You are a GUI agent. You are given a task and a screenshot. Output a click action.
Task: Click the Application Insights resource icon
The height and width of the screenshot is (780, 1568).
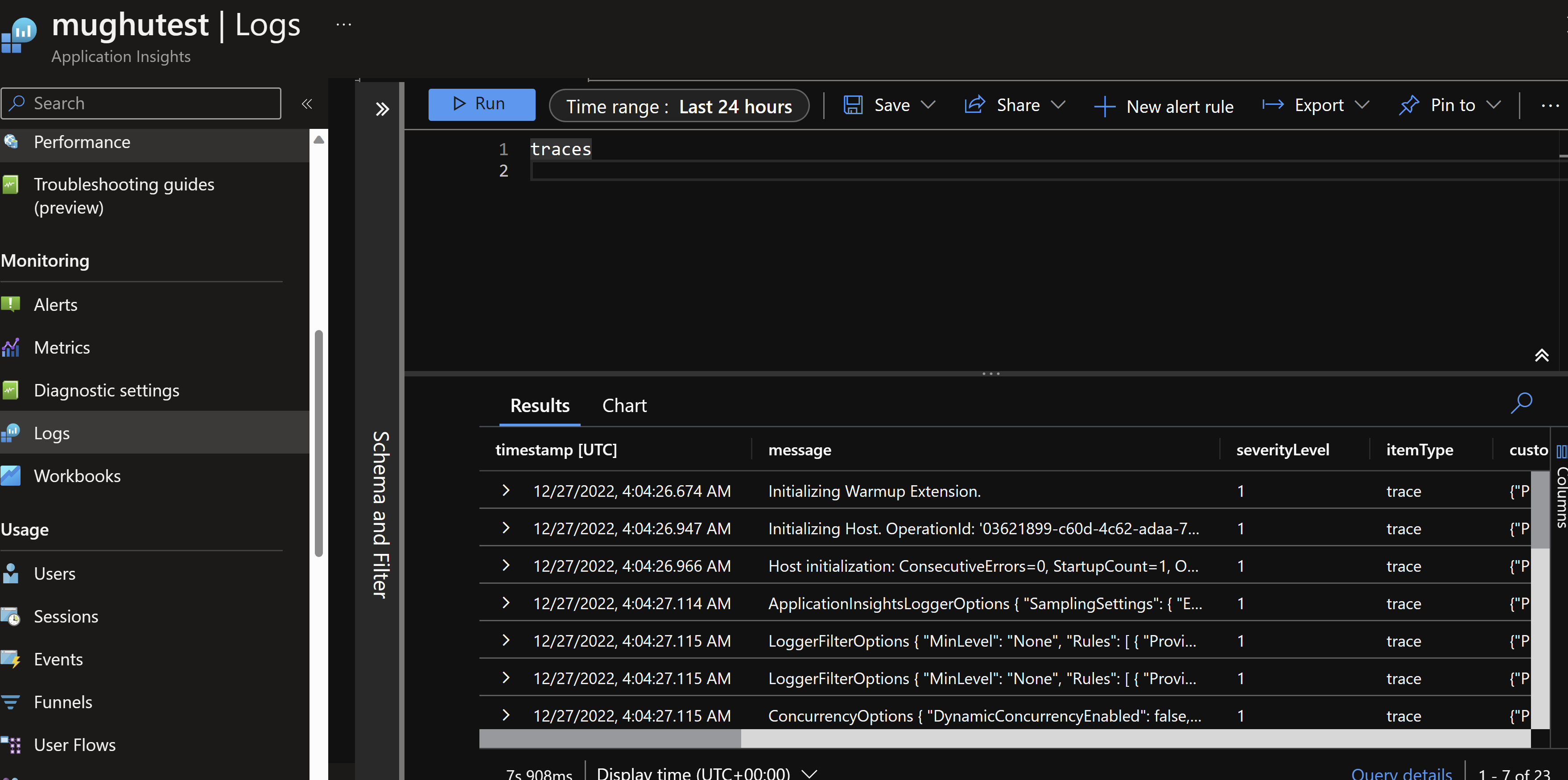19,35
